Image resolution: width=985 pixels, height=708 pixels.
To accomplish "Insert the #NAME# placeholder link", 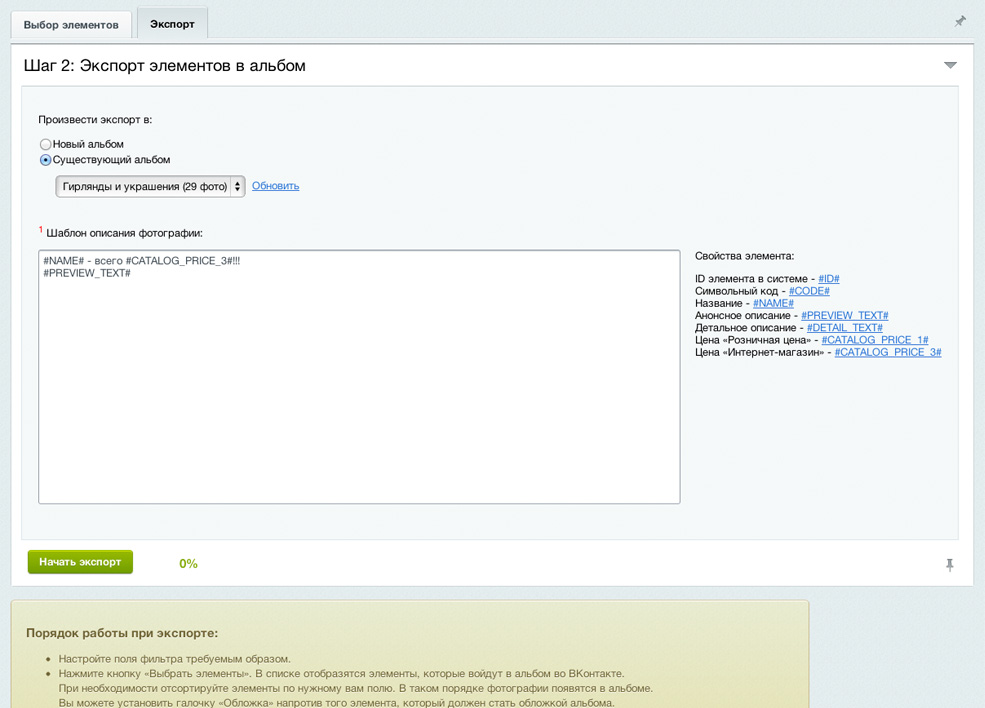I will [773, 303].
